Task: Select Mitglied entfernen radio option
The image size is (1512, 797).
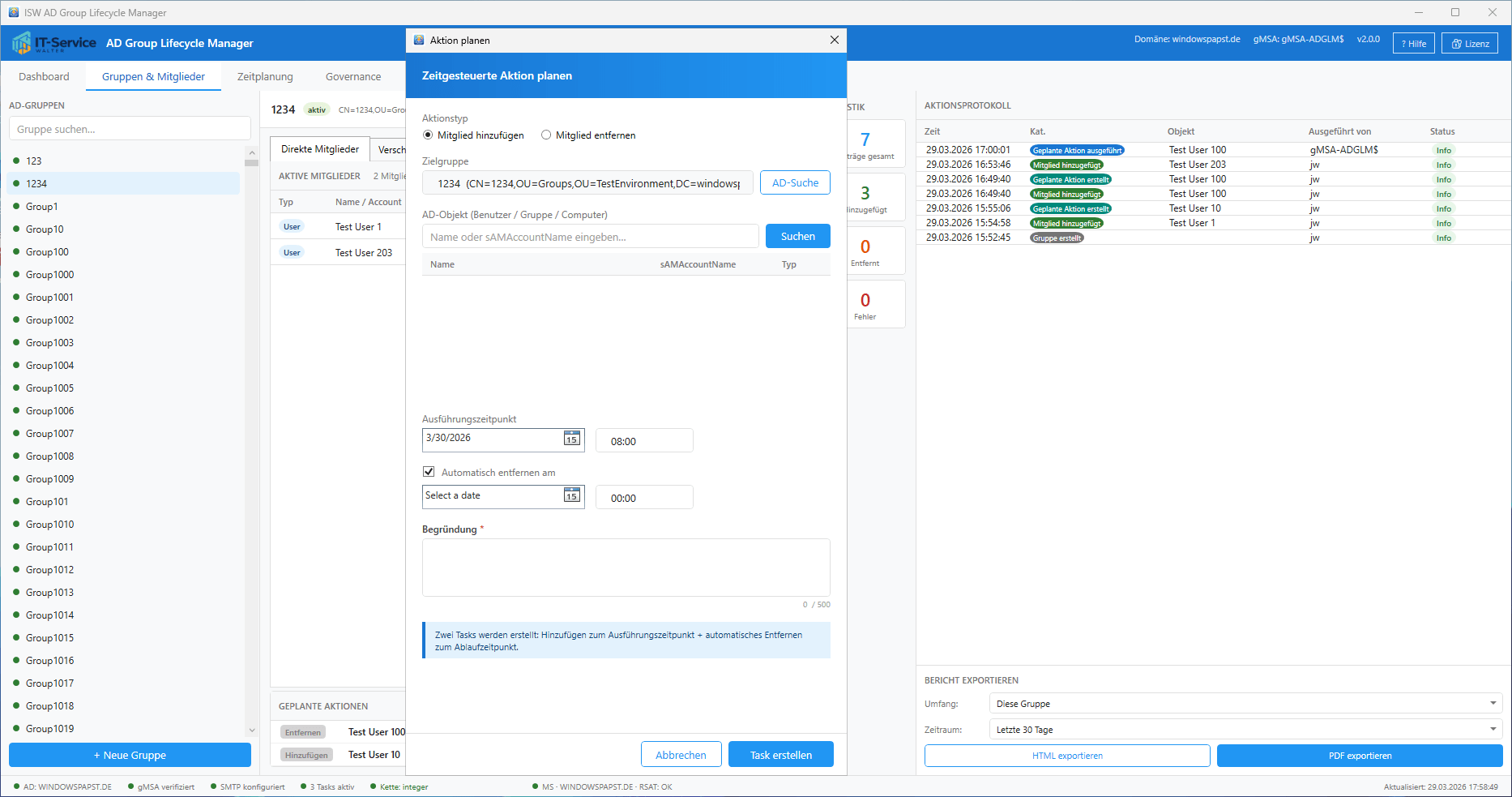Action: click(546, 135)
